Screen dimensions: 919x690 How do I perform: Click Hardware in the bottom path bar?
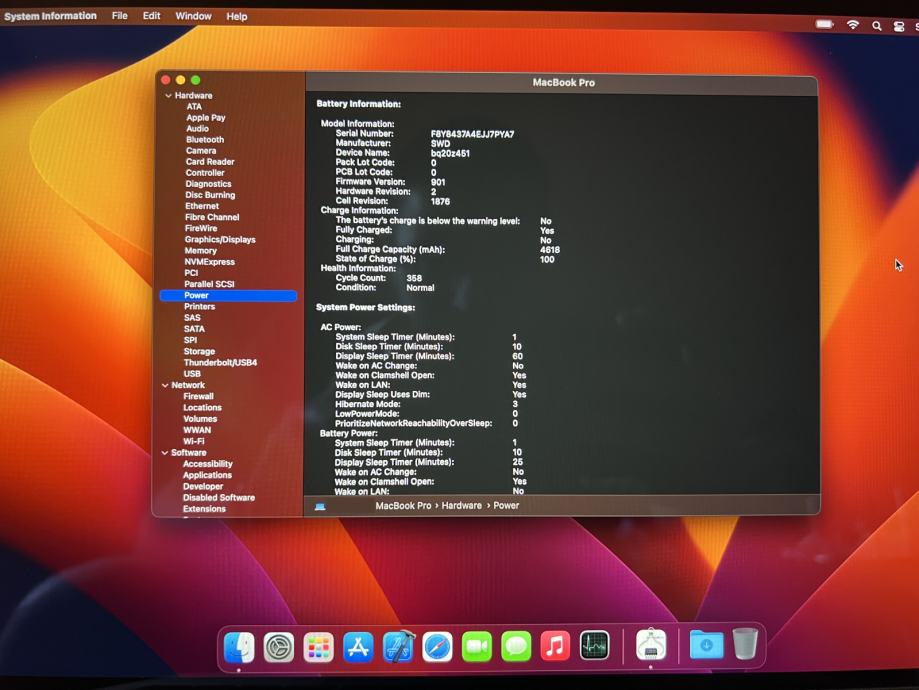click(x=461, y=506)
